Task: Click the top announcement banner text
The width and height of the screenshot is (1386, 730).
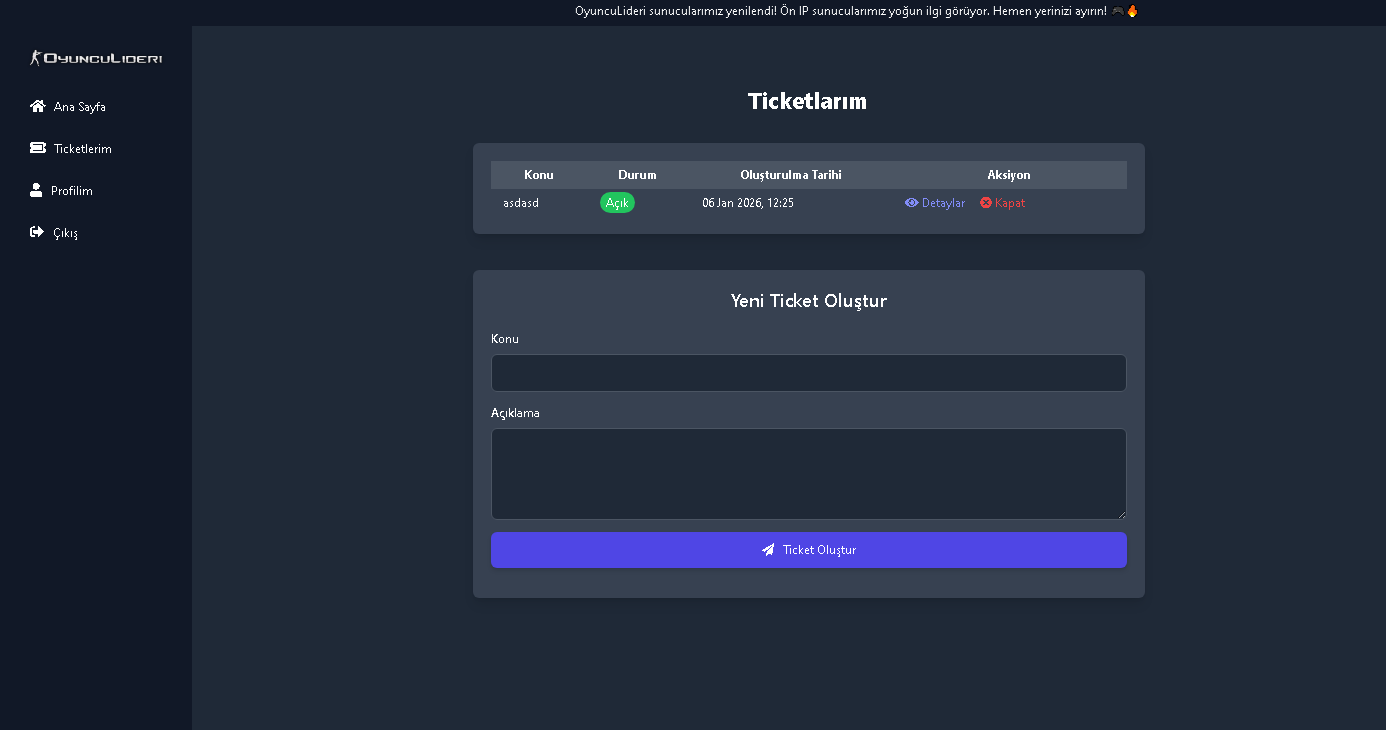Action: click(857, 11)
